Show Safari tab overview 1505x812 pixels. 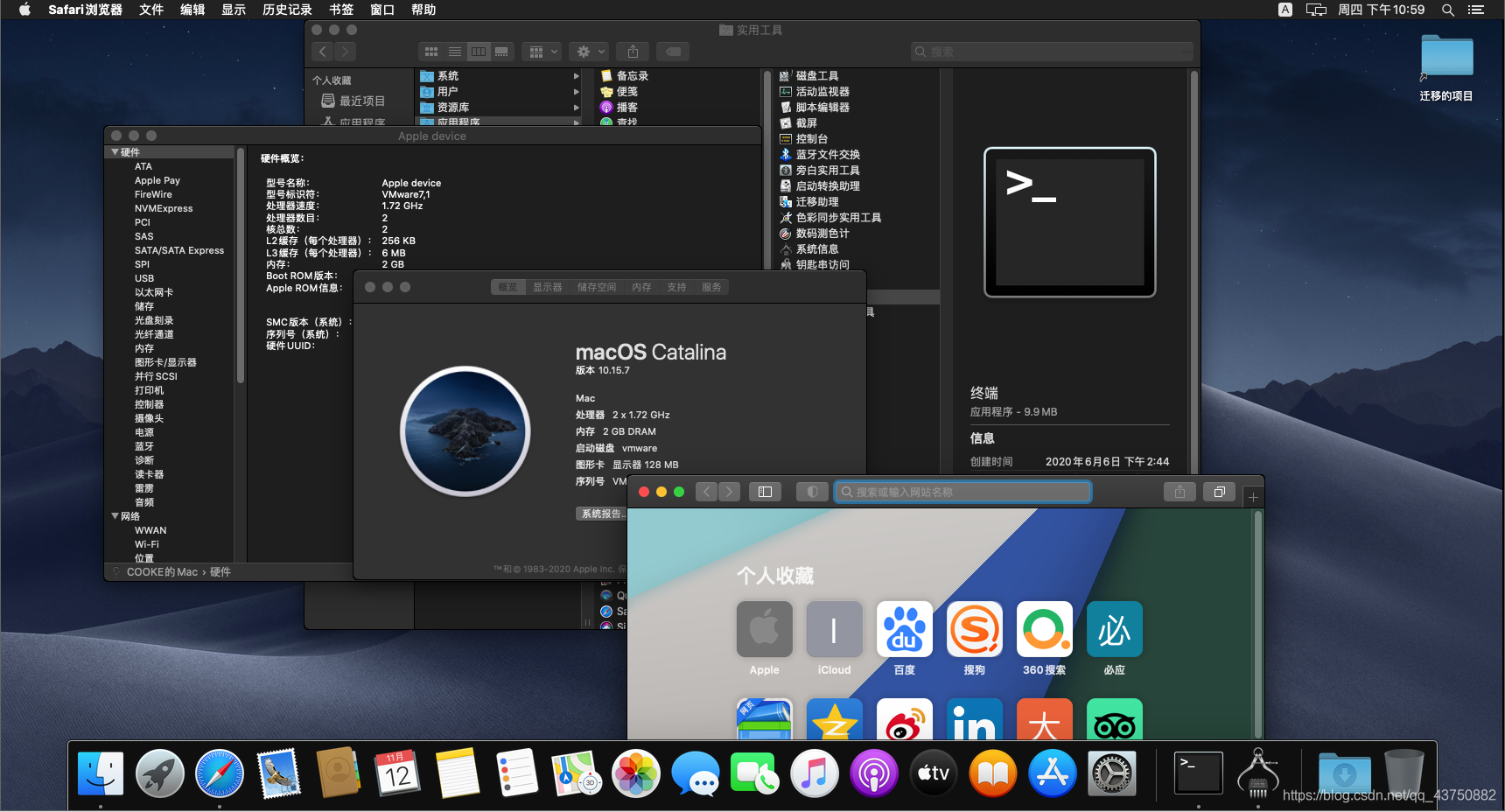(x=1219, y=492)
